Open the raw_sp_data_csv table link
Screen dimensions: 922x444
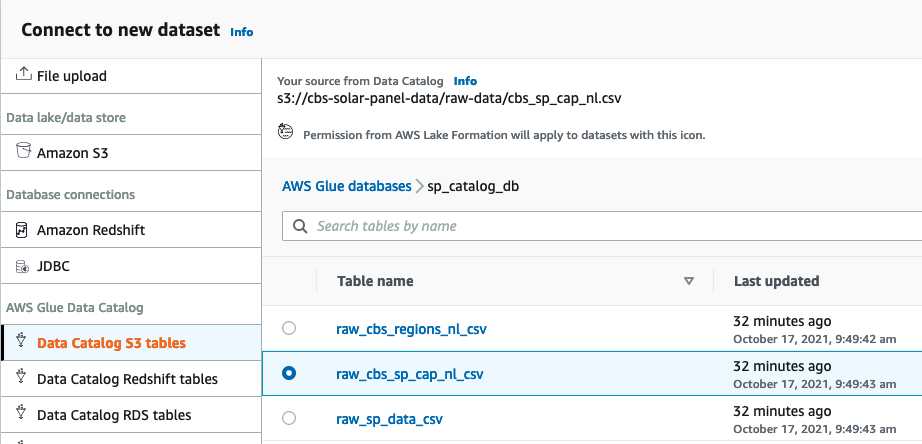[x=390, y=418]
